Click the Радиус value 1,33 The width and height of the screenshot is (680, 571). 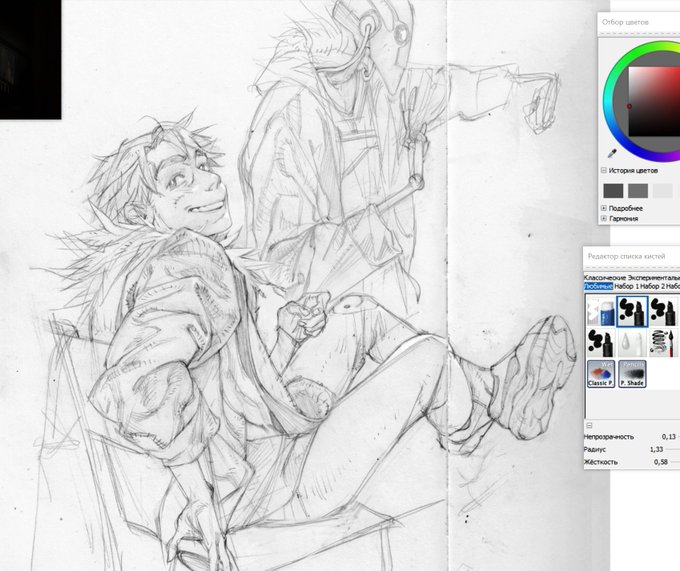pyautogui.click(x=657, y=450)
